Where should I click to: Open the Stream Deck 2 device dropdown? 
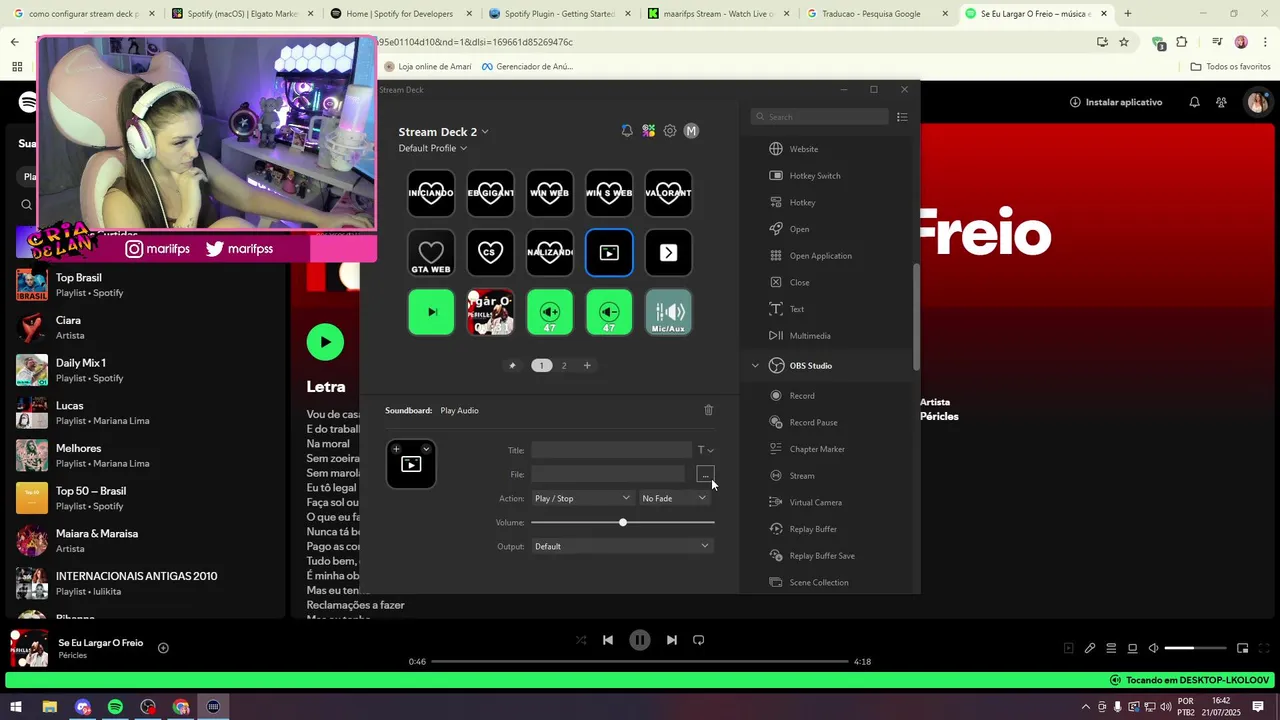point(443,132)
